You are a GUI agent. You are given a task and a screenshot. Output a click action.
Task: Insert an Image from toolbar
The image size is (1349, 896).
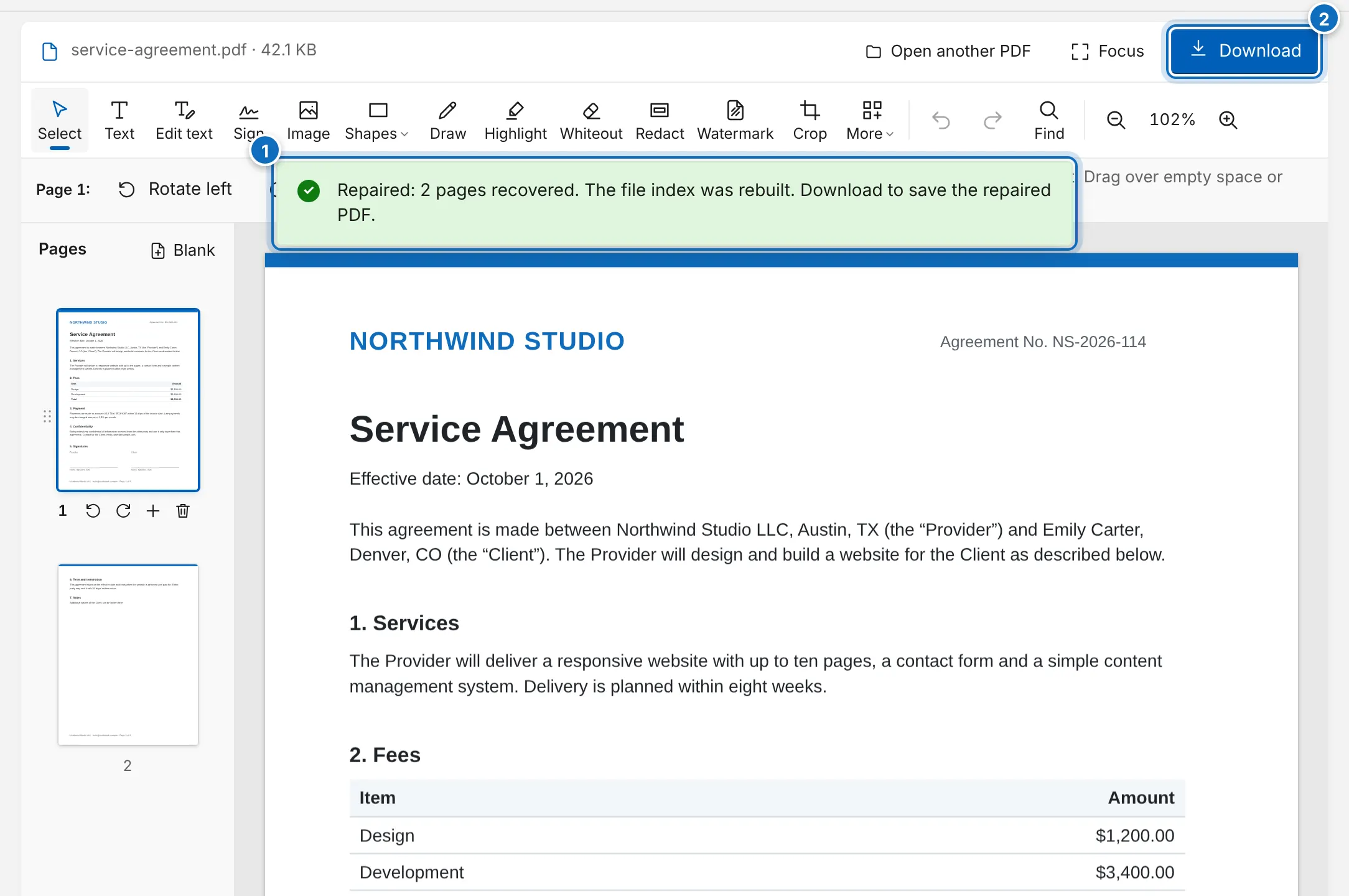click(x=309, y=120)
